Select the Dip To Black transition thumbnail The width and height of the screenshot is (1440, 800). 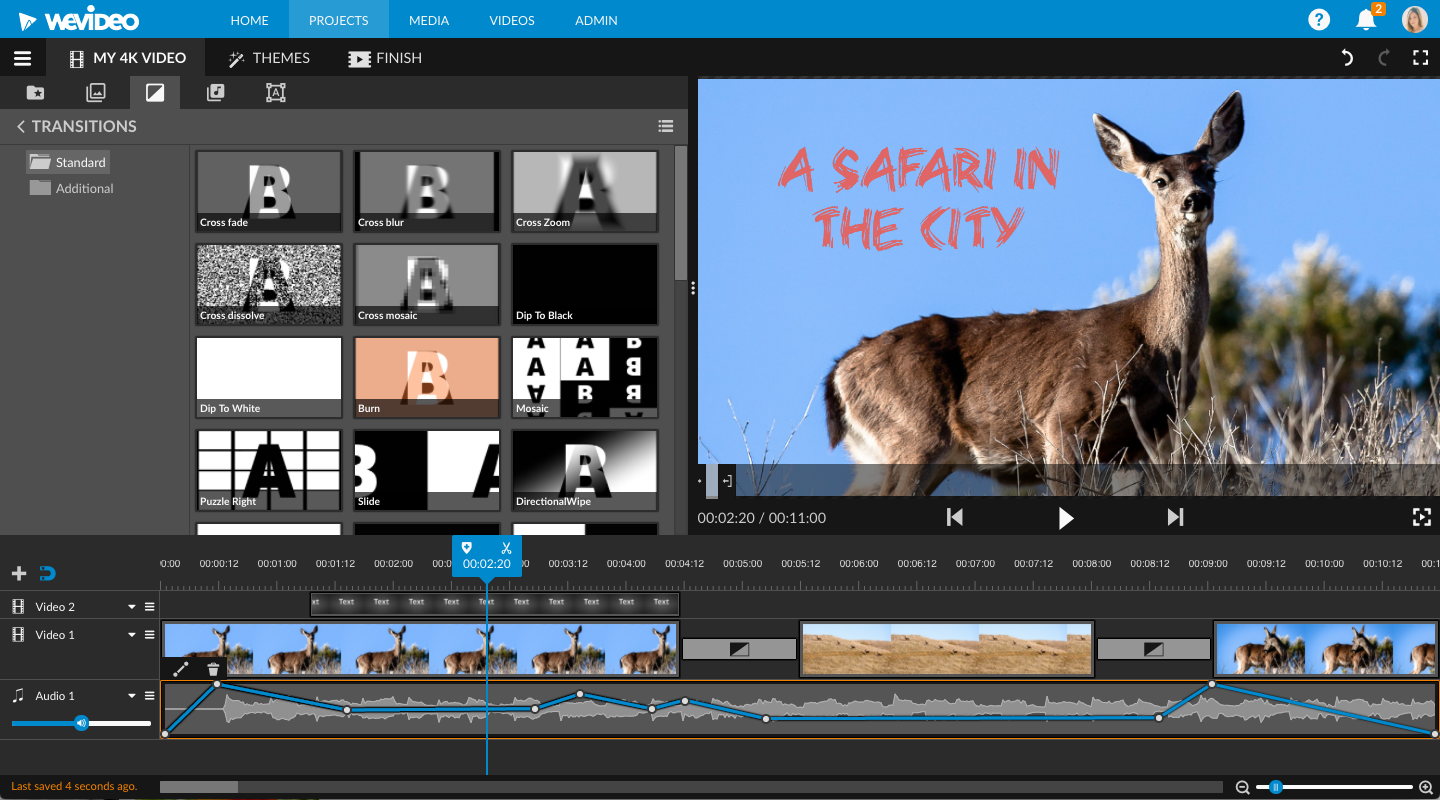tap(584, 284)
